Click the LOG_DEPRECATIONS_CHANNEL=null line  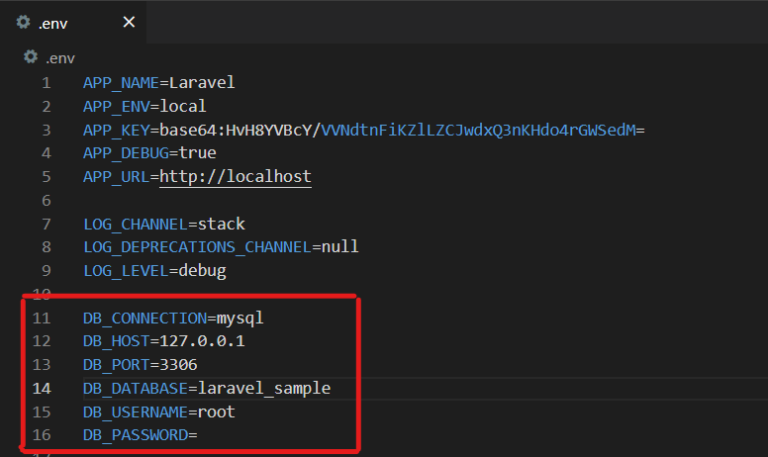(x=220, y=247)
